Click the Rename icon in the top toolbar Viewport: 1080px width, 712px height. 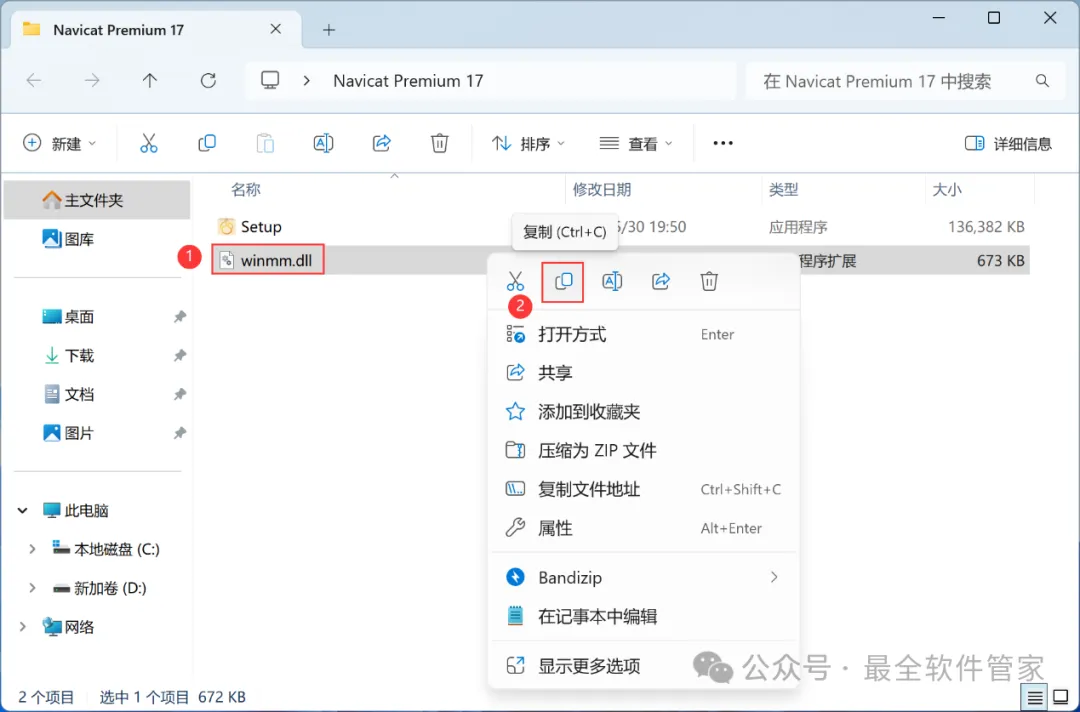pyautogui.click(x=323, y=143)
